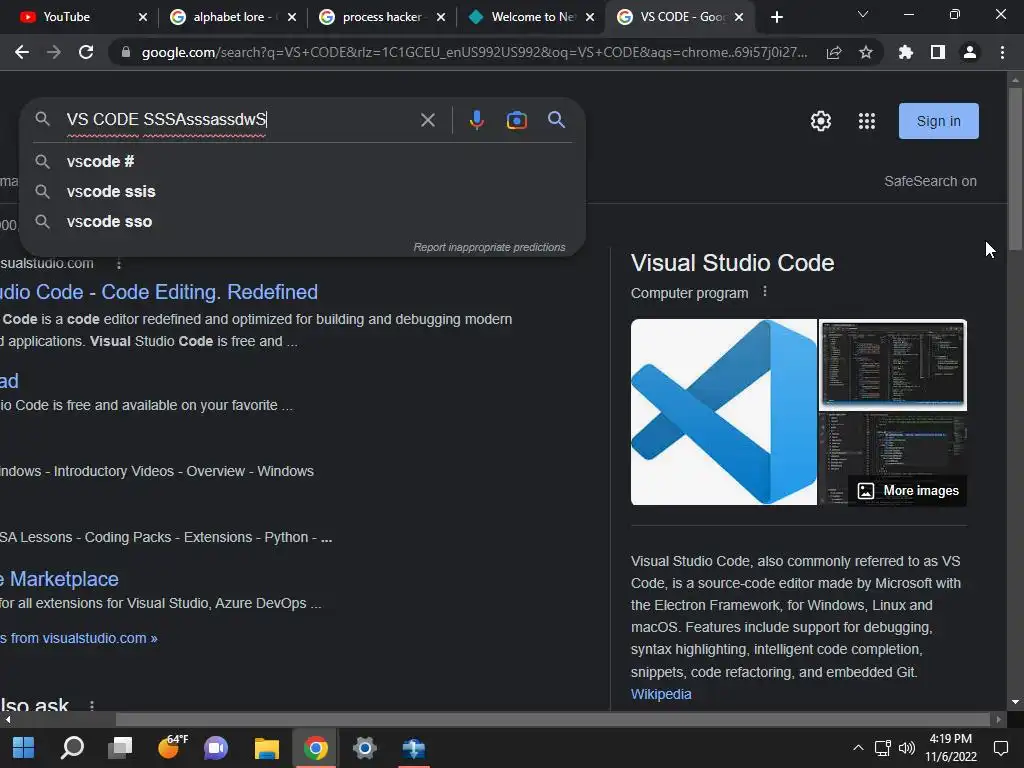Click the Chrome taskbar icon

pos(315,748)
